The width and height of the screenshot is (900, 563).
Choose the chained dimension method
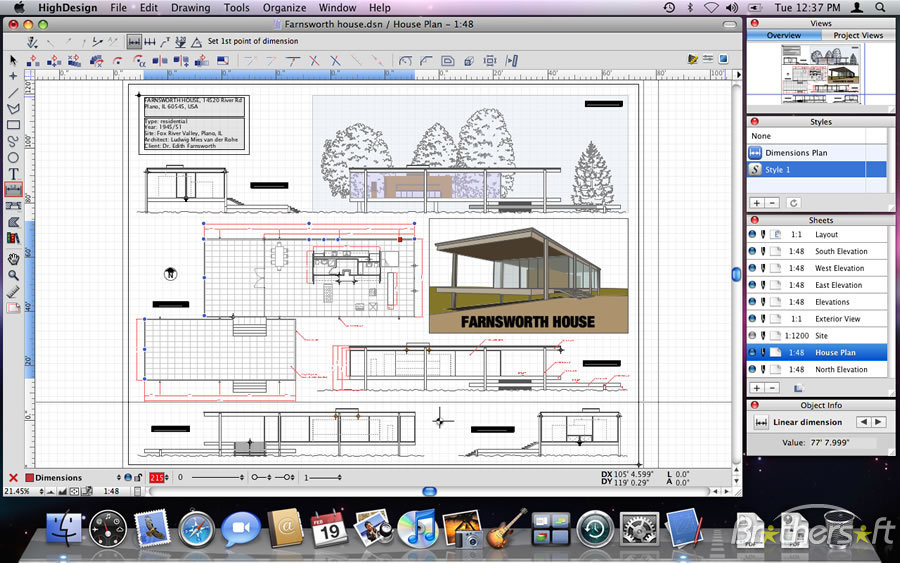pos(150,42)
